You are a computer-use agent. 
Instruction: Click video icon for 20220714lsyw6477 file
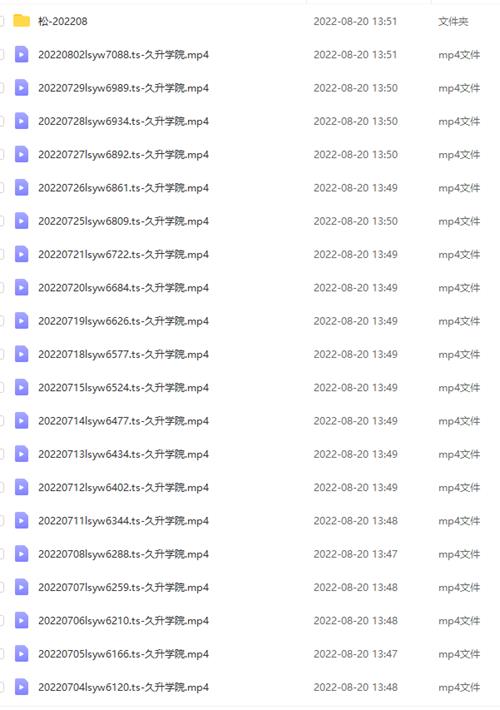click(x=21, y=420)
